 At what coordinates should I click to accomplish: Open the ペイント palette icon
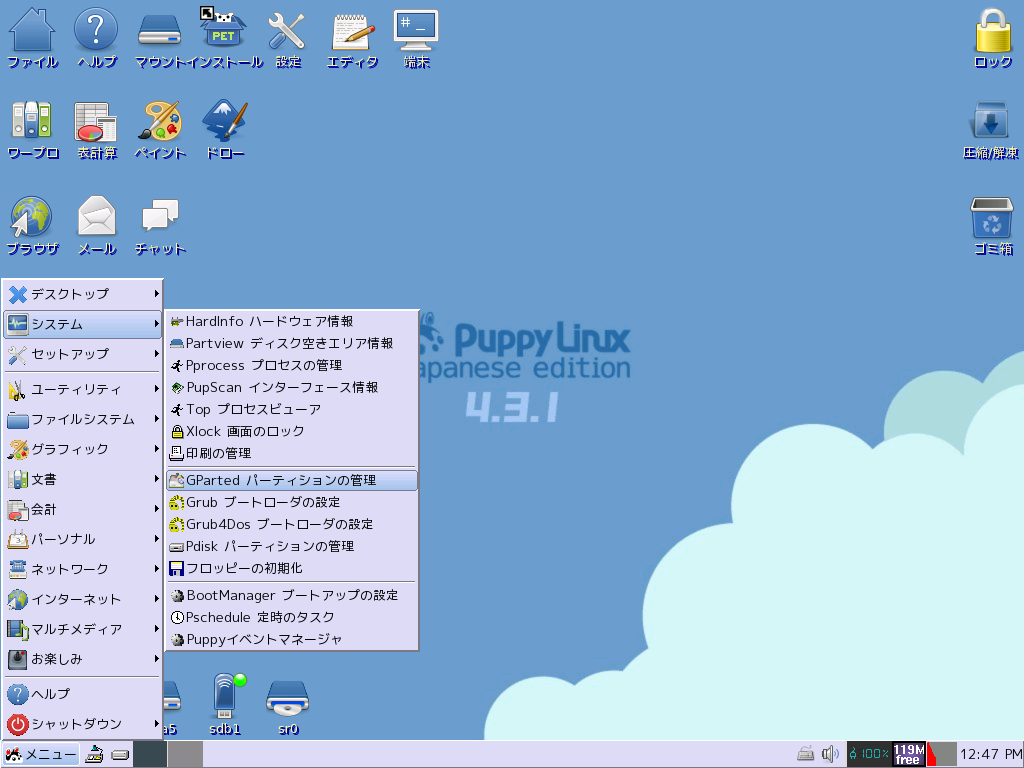159,121
